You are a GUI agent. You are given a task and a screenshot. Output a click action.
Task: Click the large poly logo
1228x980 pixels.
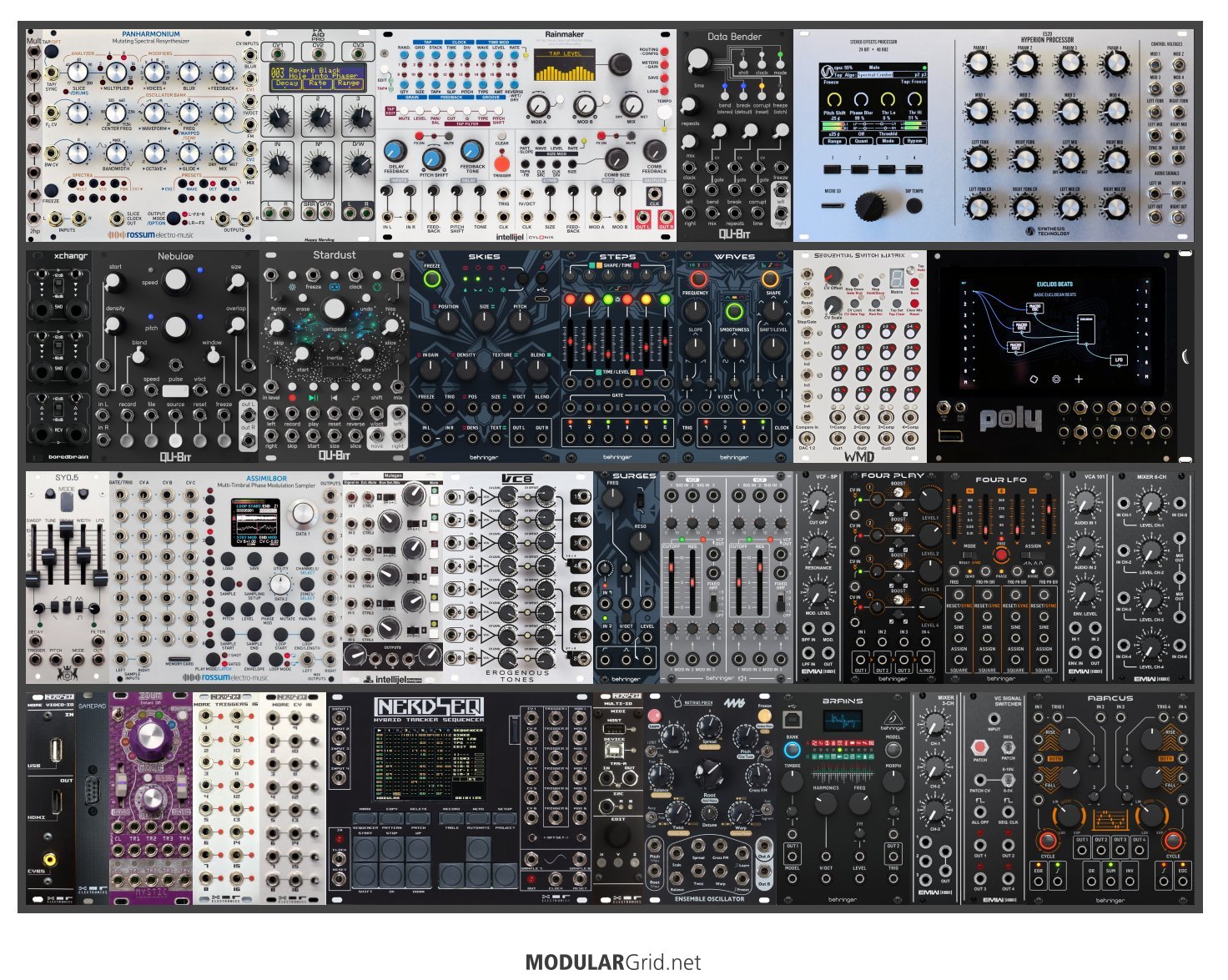coord(1011,419)
